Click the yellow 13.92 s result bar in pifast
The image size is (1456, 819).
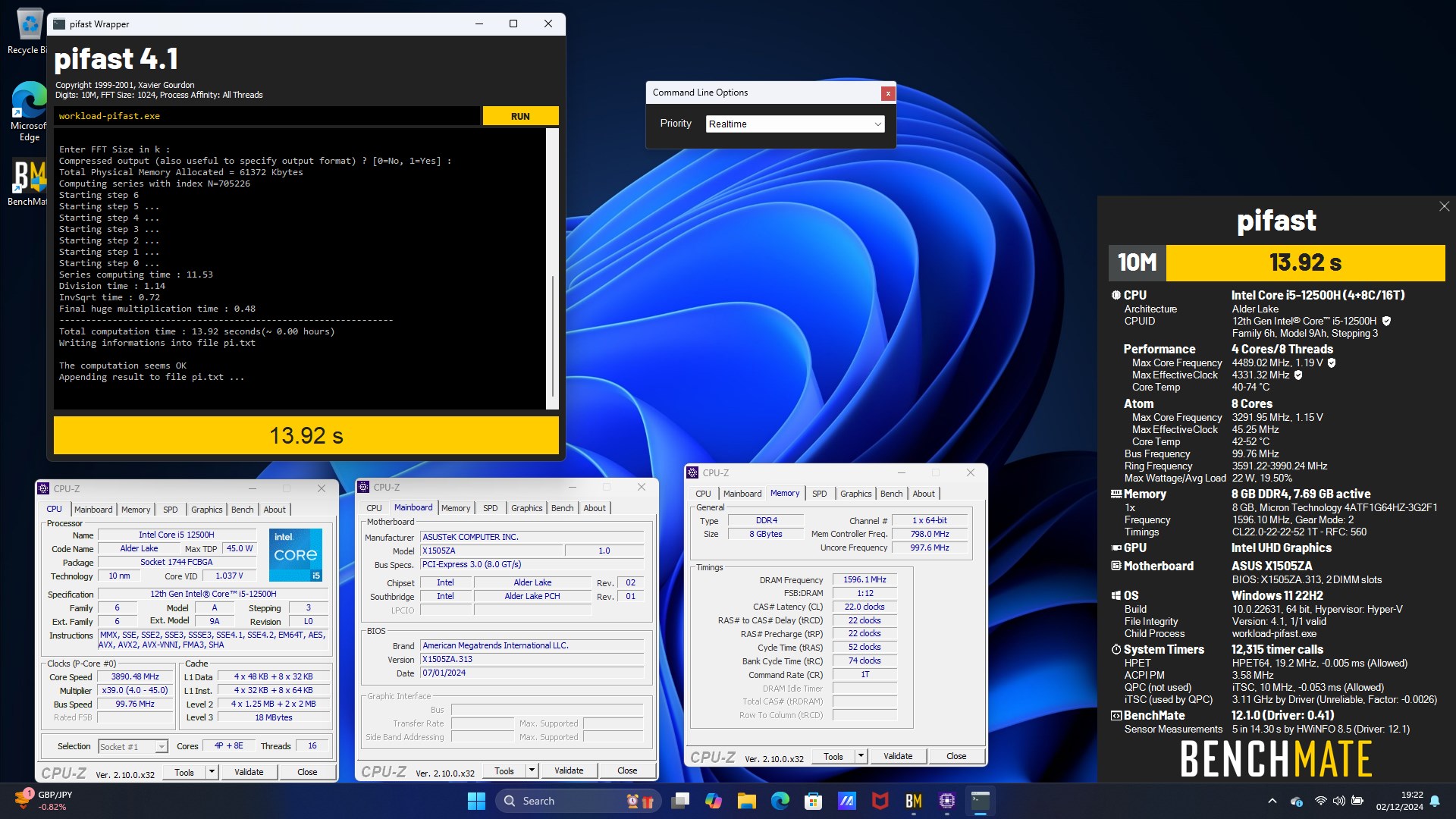[x=306, y=435]
